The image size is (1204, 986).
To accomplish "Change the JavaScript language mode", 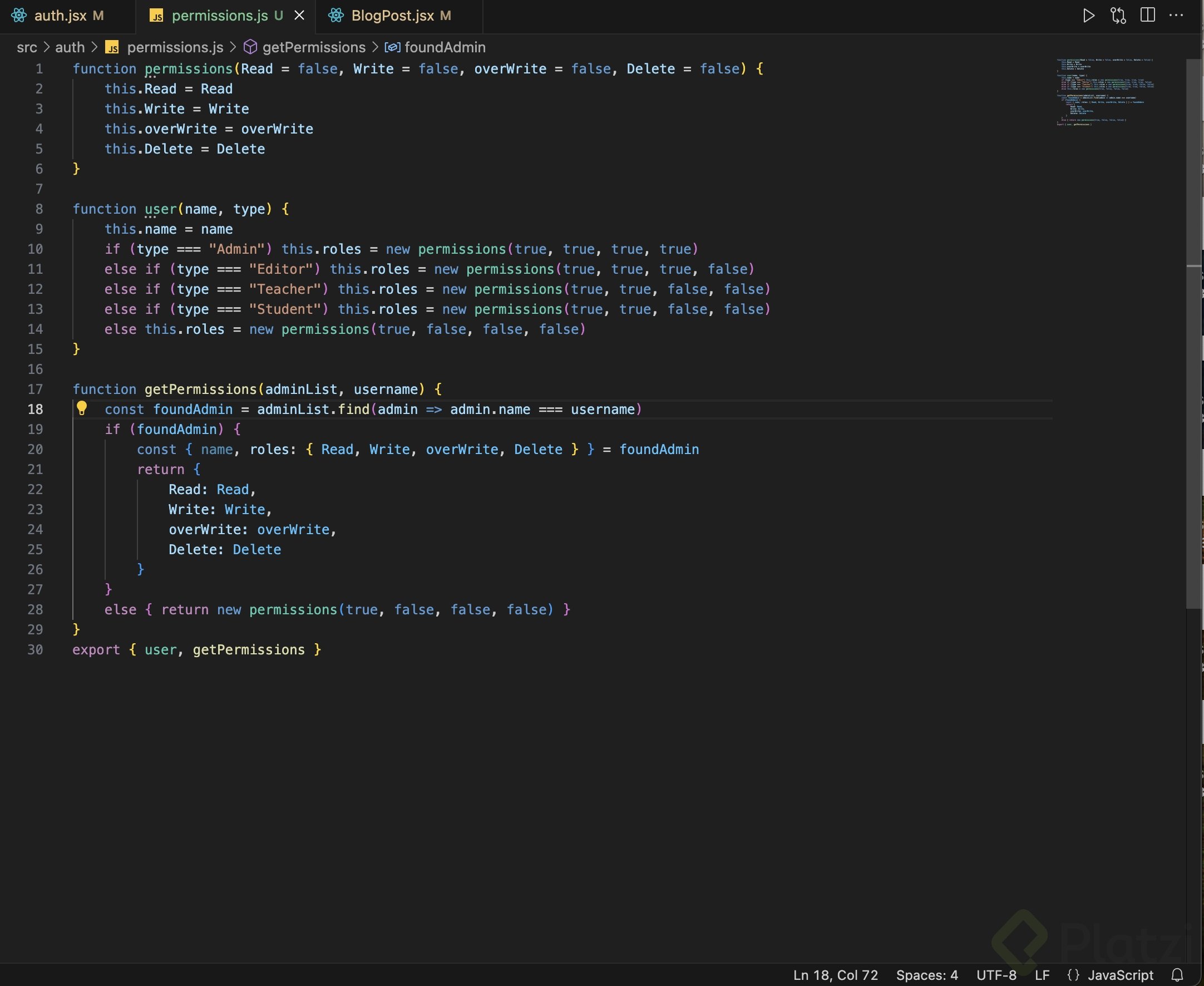I will click(1120, 975).
